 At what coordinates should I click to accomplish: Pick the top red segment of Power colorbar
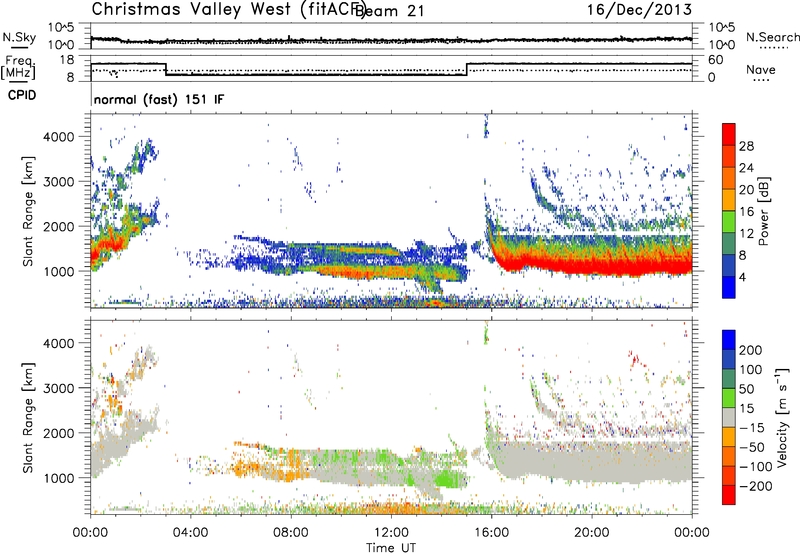(x=729, y=135)
